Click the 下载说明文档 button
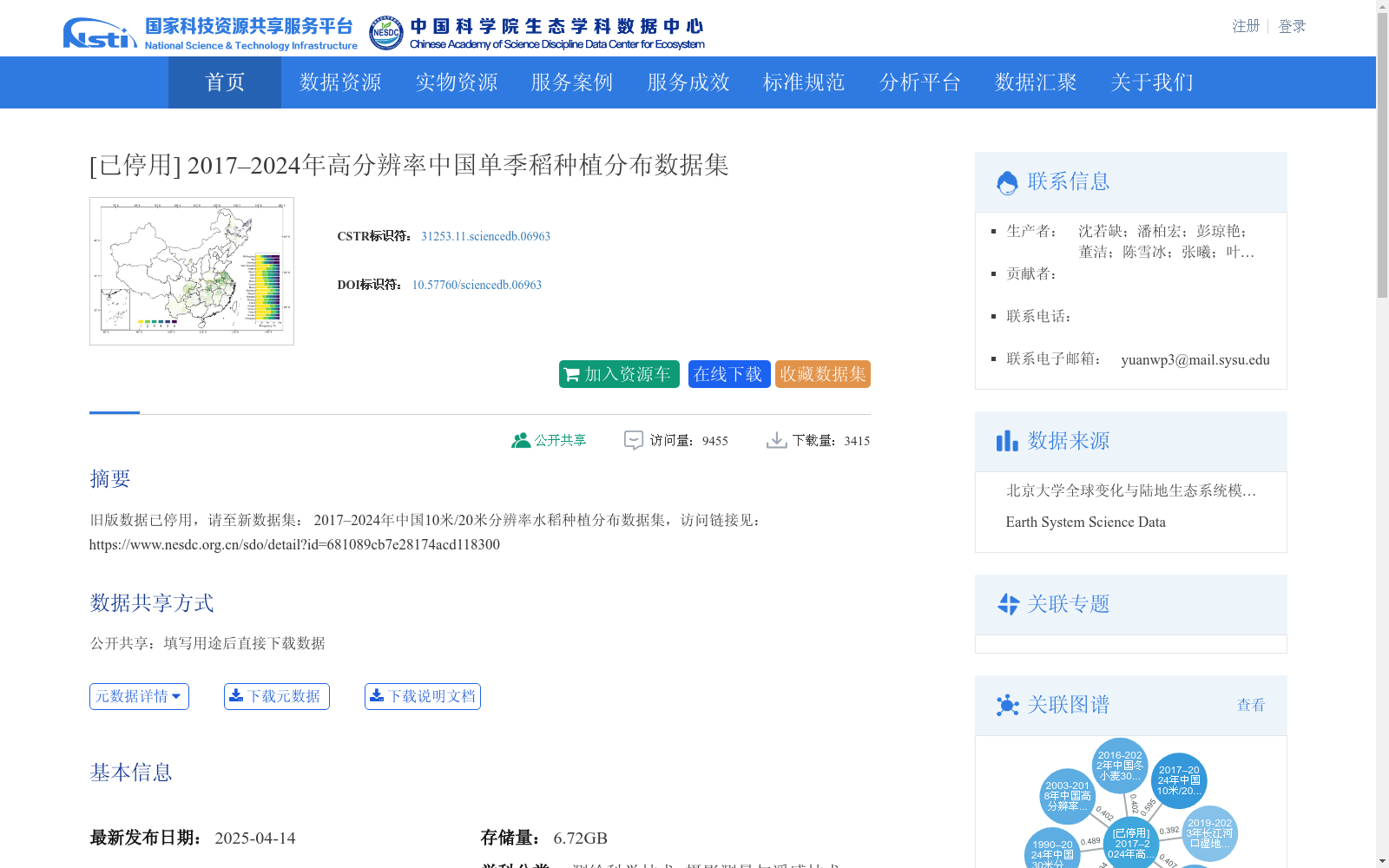The height and width of the screenshot is (868, 1389). (x=423, y=696)
